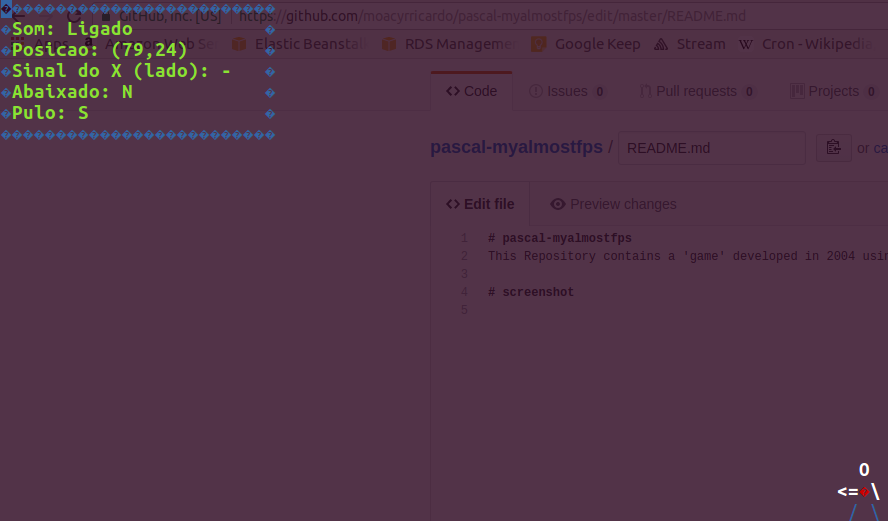Click the github.com URL in address bar

click(492, 16)
